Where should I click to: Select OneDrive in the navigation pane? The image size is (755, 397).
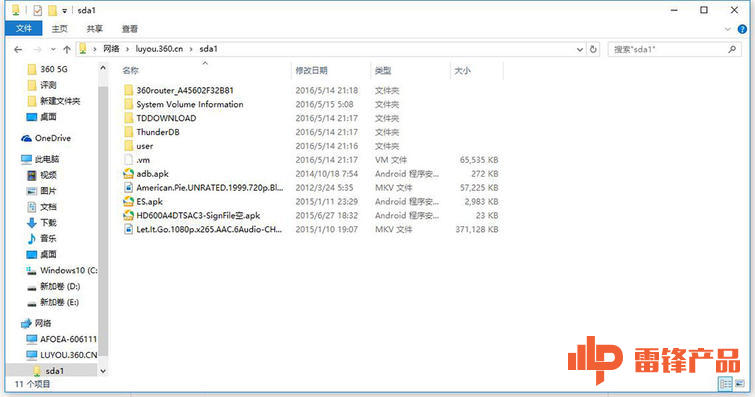[46, 138]
